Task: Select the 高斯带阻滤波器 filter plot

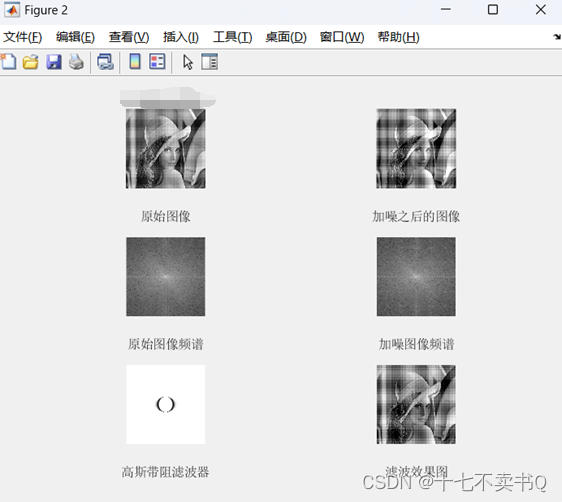Action: (166, 404)
